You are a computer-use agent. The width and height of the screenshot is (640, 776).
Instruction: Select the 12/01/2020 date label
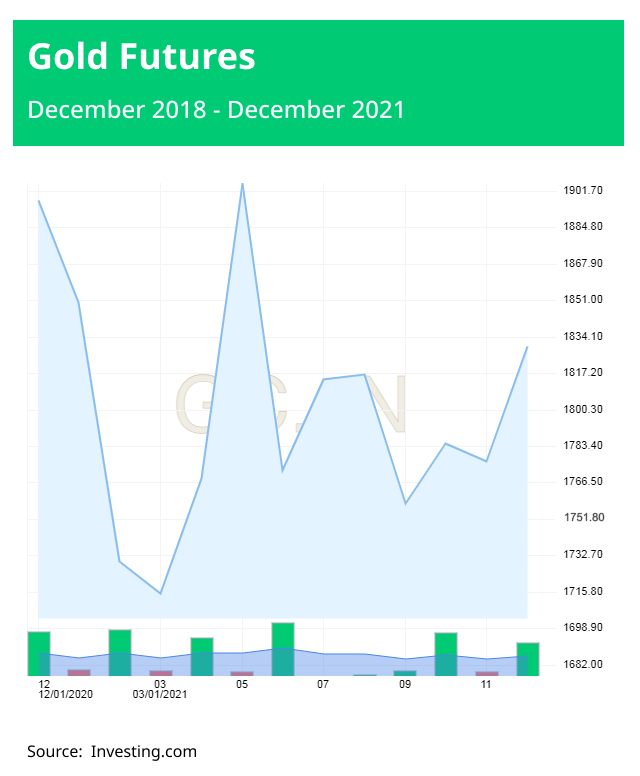pos(65,694)
